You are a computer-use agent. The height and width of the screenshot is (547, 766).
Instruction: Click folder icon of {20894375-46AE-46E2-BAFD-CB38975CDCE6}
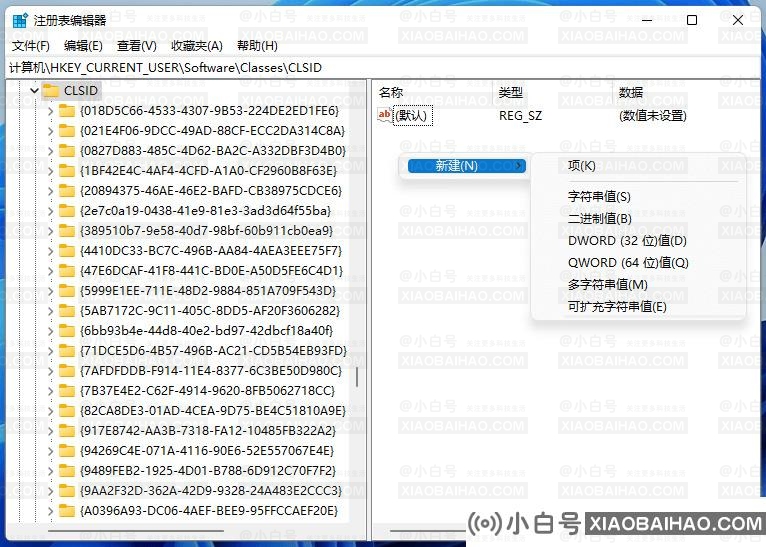[67, 191]
